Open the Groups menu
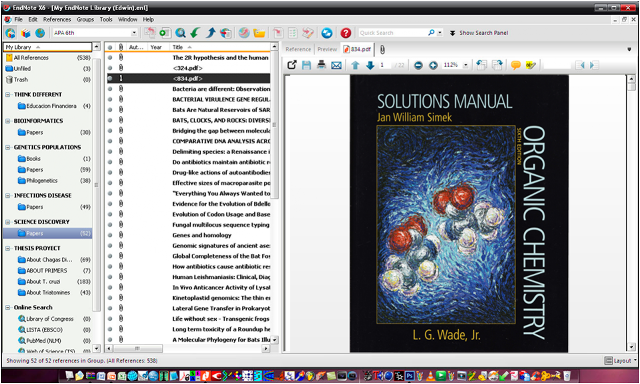The height and width of the screenshot is (384, 640). click(85, 19)
